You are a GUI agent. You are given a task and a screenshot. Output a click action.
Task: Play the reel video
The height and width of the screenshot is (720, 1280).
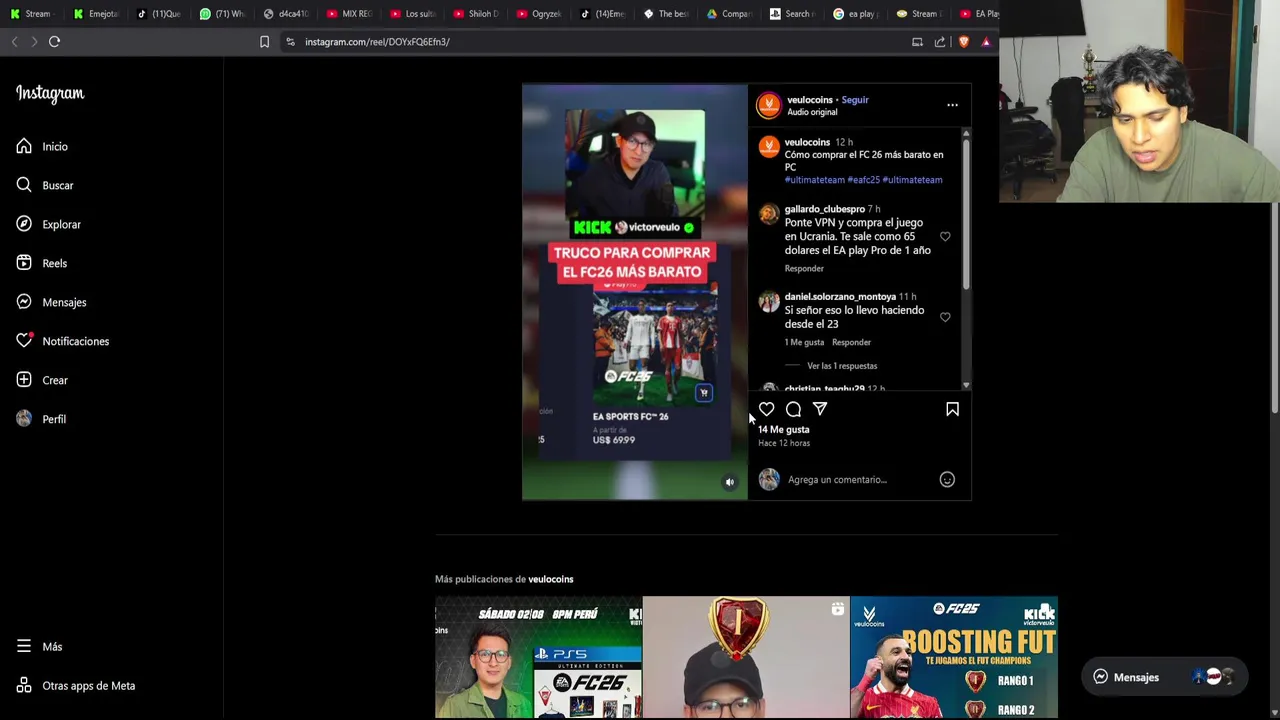(634, 292)
